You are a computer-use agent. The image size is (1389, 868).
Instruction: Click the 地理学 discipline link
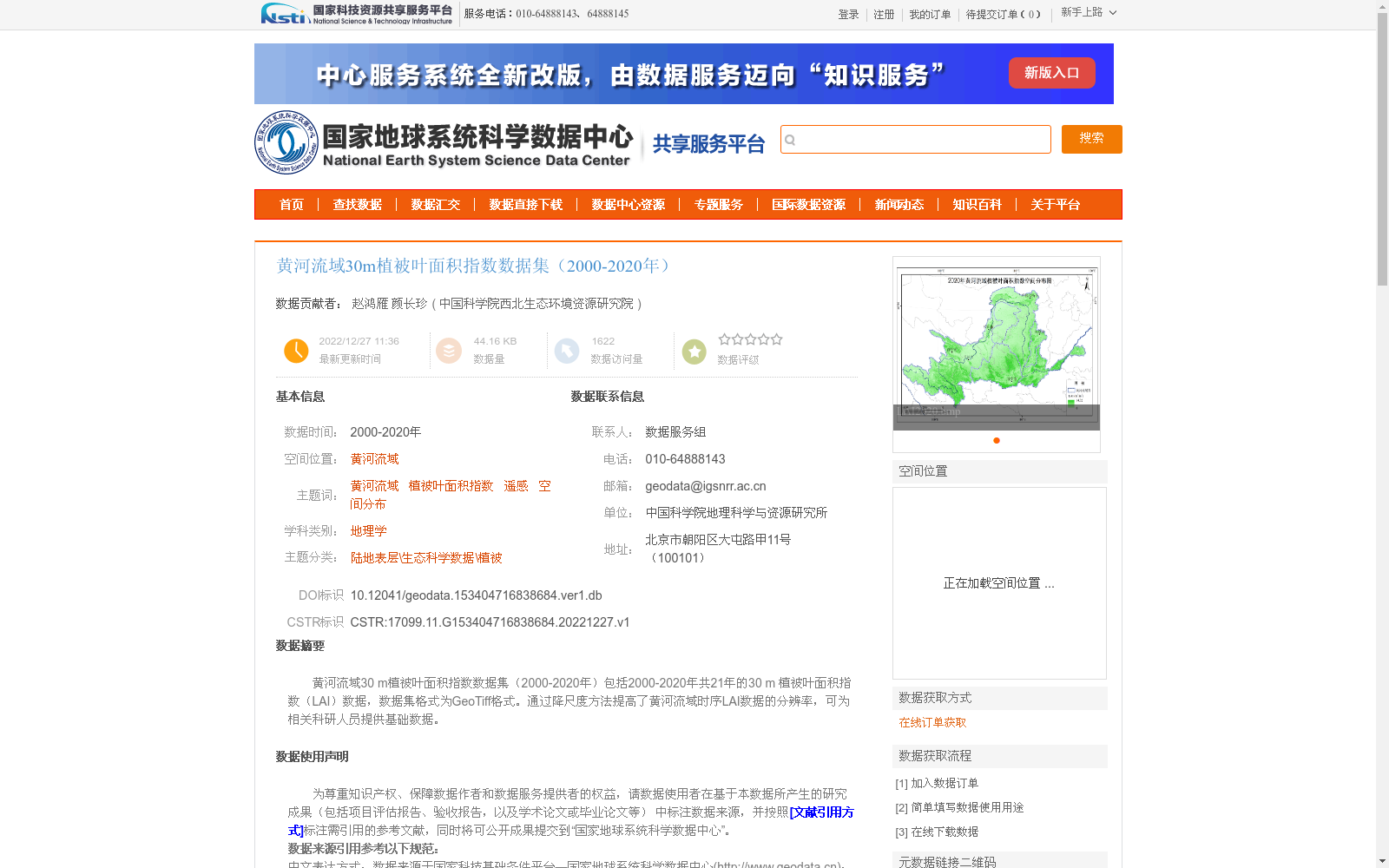(368, 531)
